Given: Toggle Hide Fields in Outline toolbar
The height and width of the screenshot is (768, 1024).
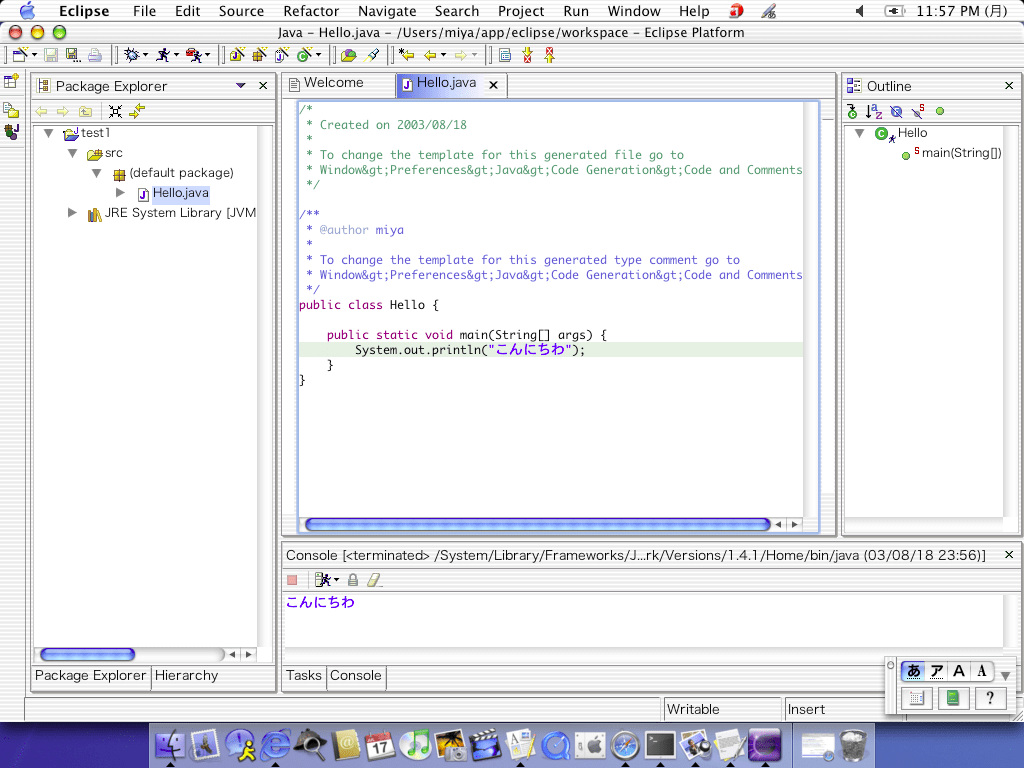Looking at the screenshot, I should tap(896, 112).
